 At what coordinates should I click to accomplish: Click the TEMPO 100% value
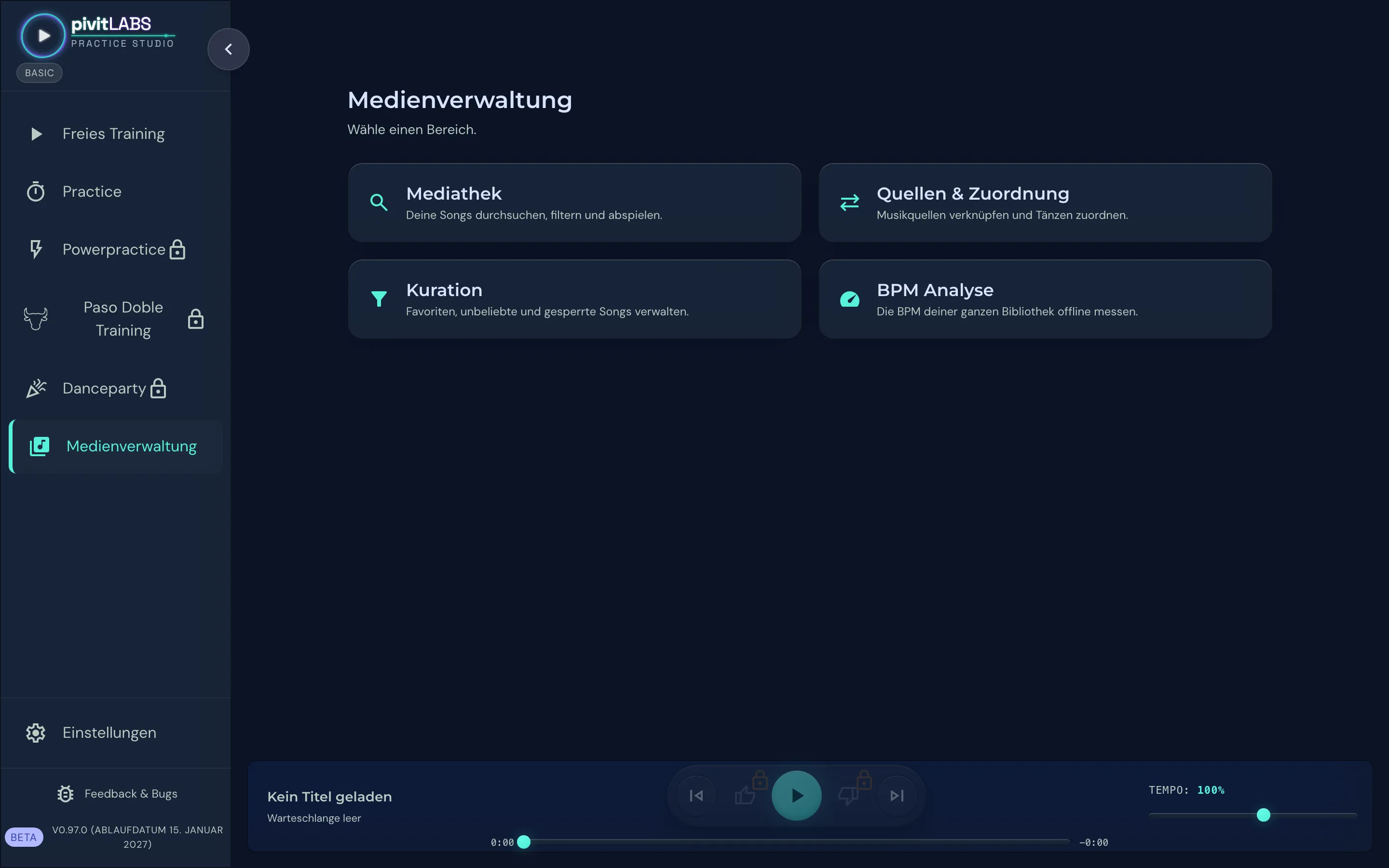1211,790
